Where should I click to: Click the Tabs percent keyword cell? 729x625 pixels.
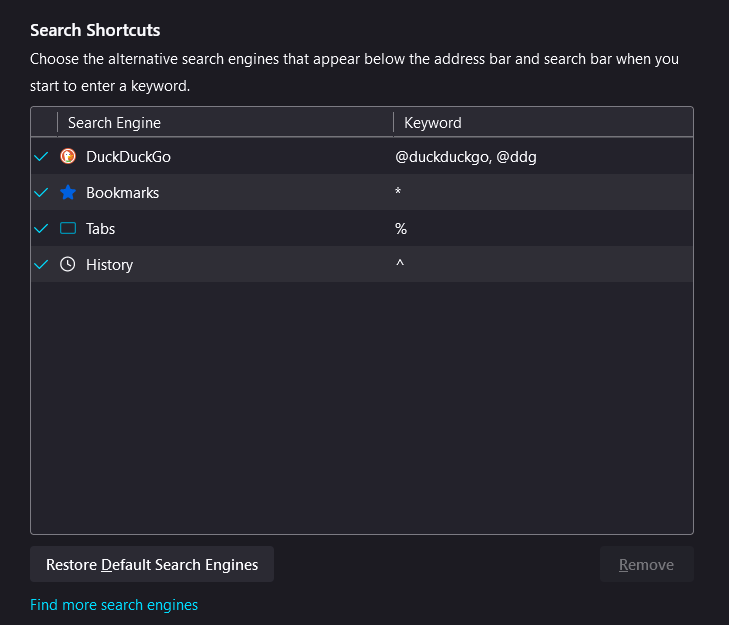[401, 228]
